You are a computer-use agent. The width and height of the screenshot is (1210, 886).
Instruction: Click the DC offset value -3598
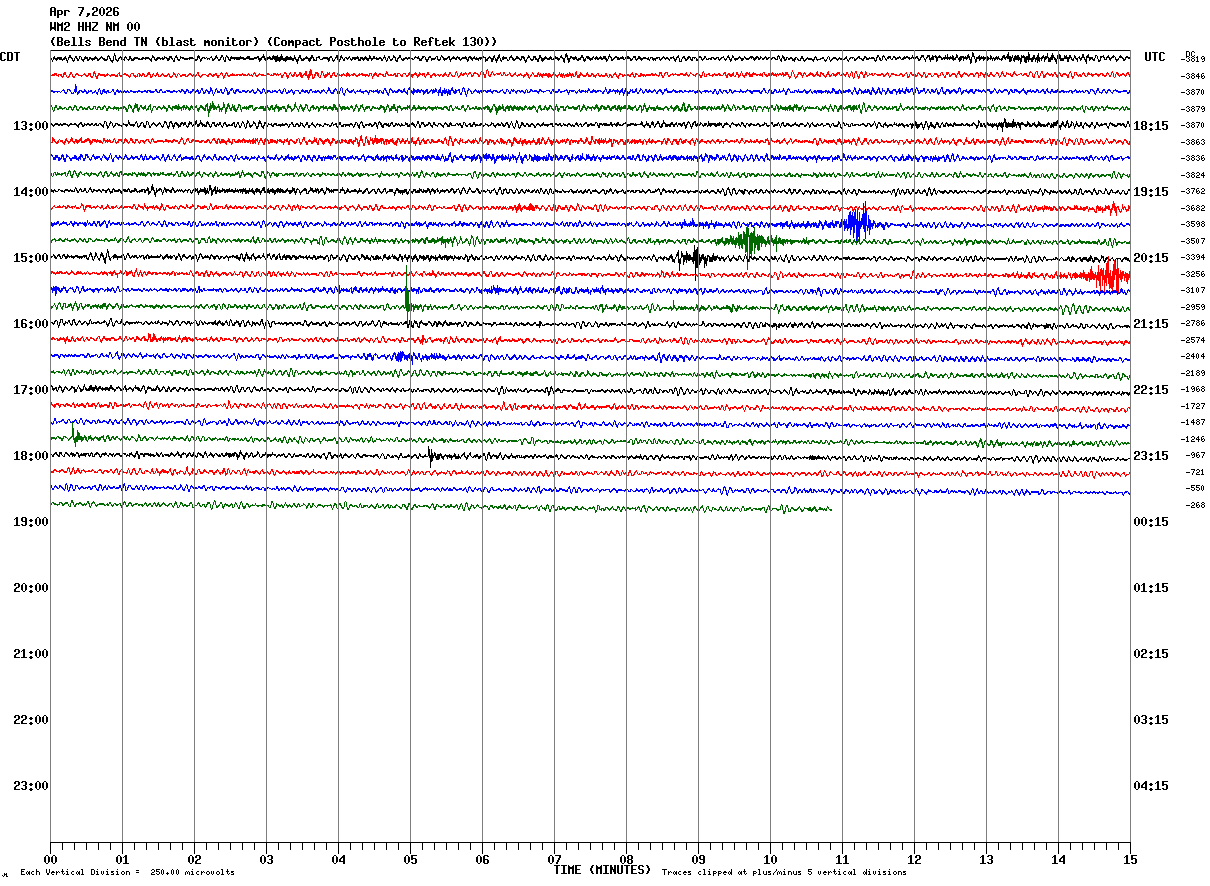[1194, 224]
